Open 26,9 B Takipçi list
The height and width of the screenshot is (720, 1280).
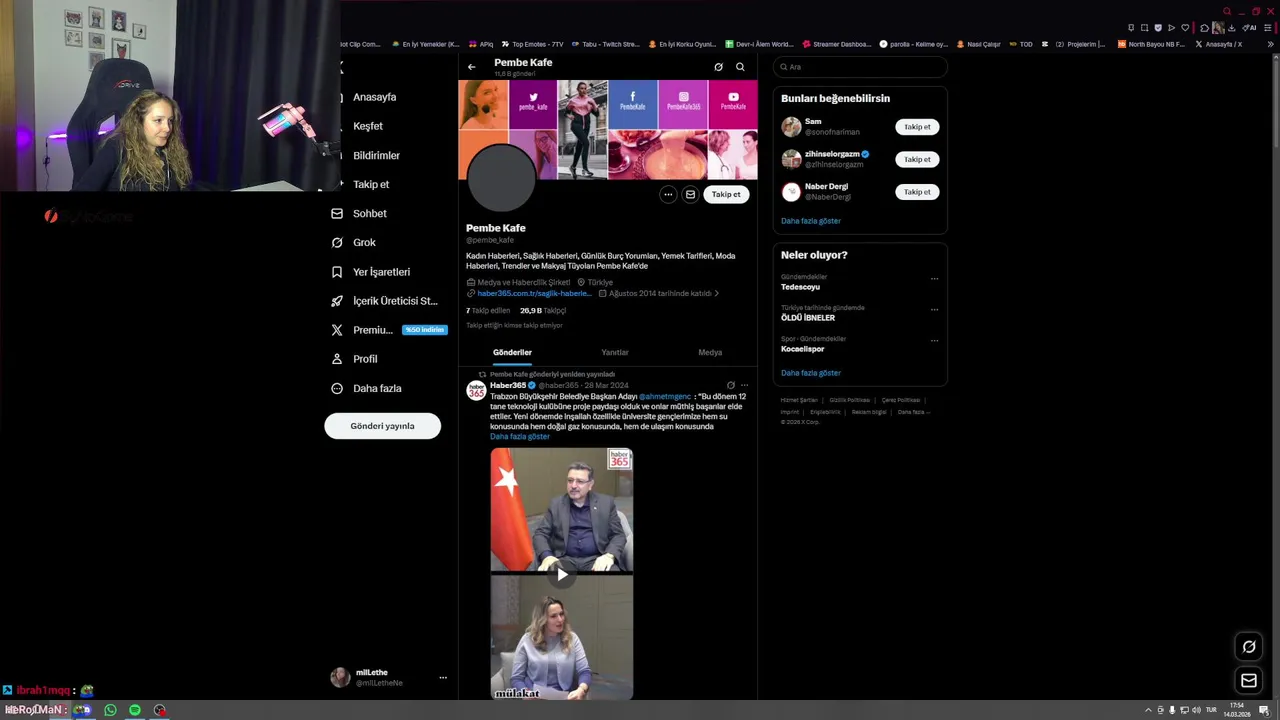pyautogui.click(x=543, y=311)
